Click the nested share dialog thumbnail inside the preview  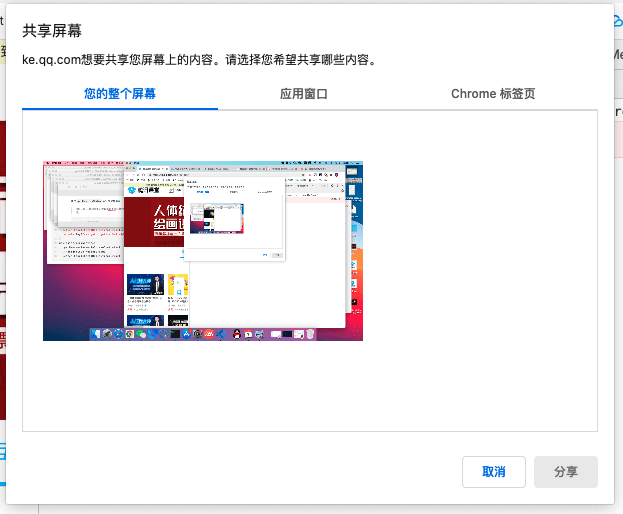point(217,218)
